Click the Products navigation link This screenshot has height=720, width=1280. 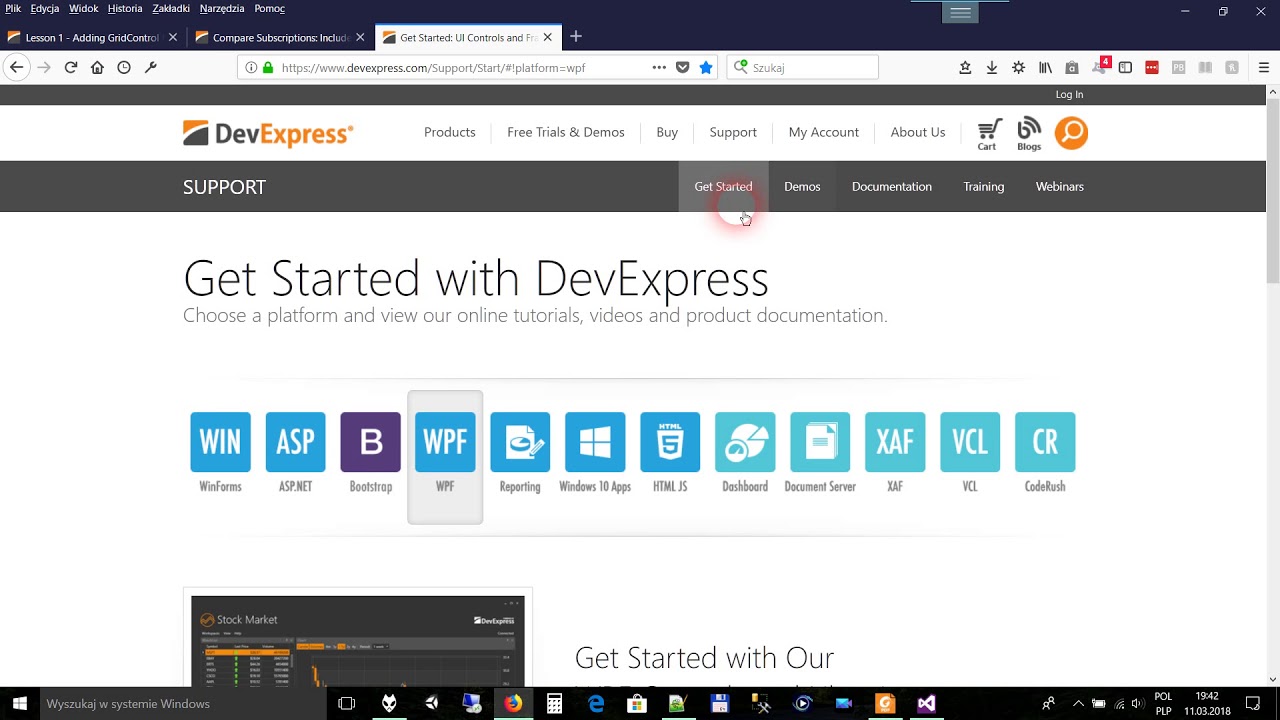coord(450,132)
